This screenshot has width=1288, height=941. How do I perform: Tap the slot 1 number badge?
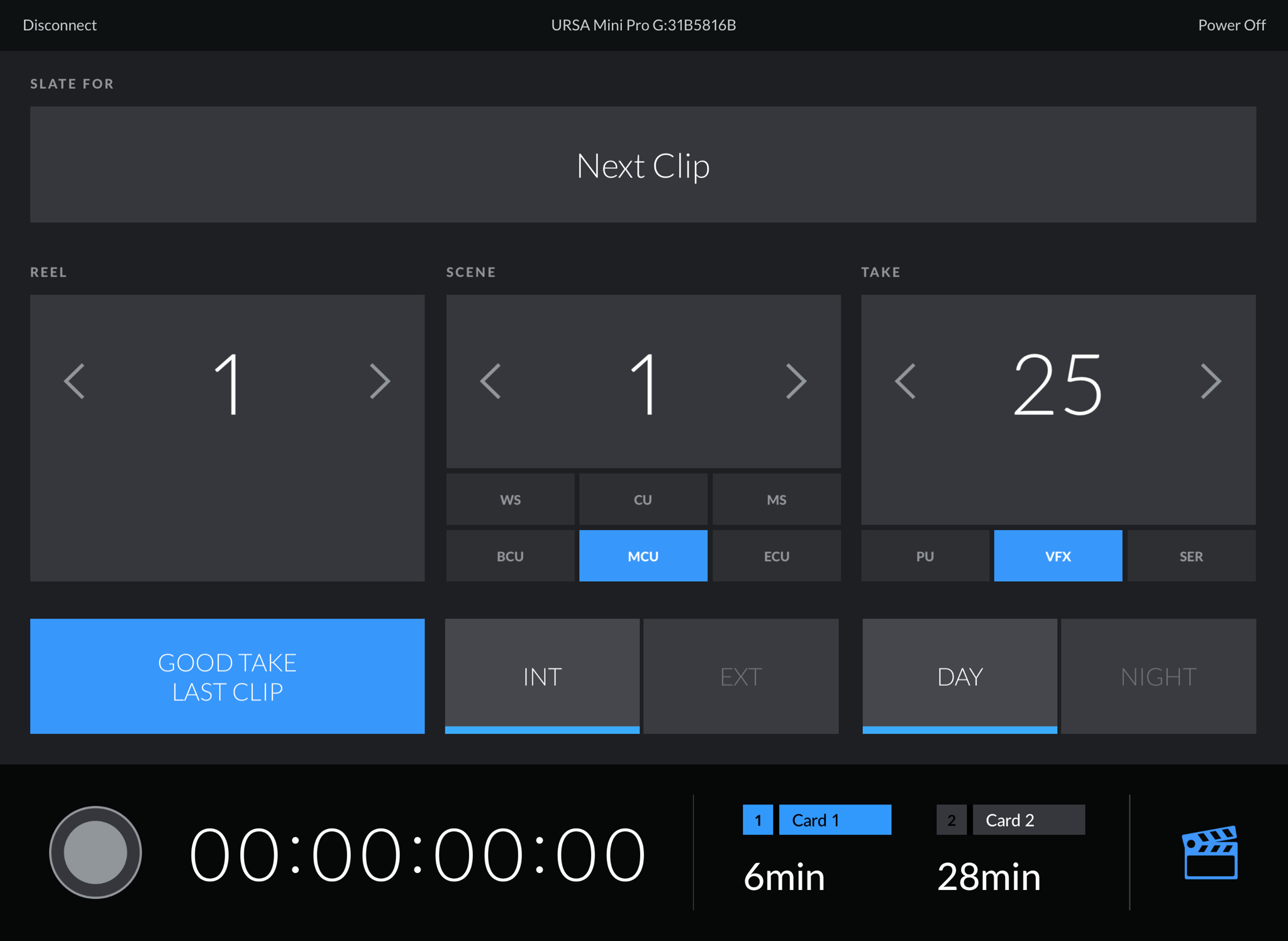tap(758, 820)
